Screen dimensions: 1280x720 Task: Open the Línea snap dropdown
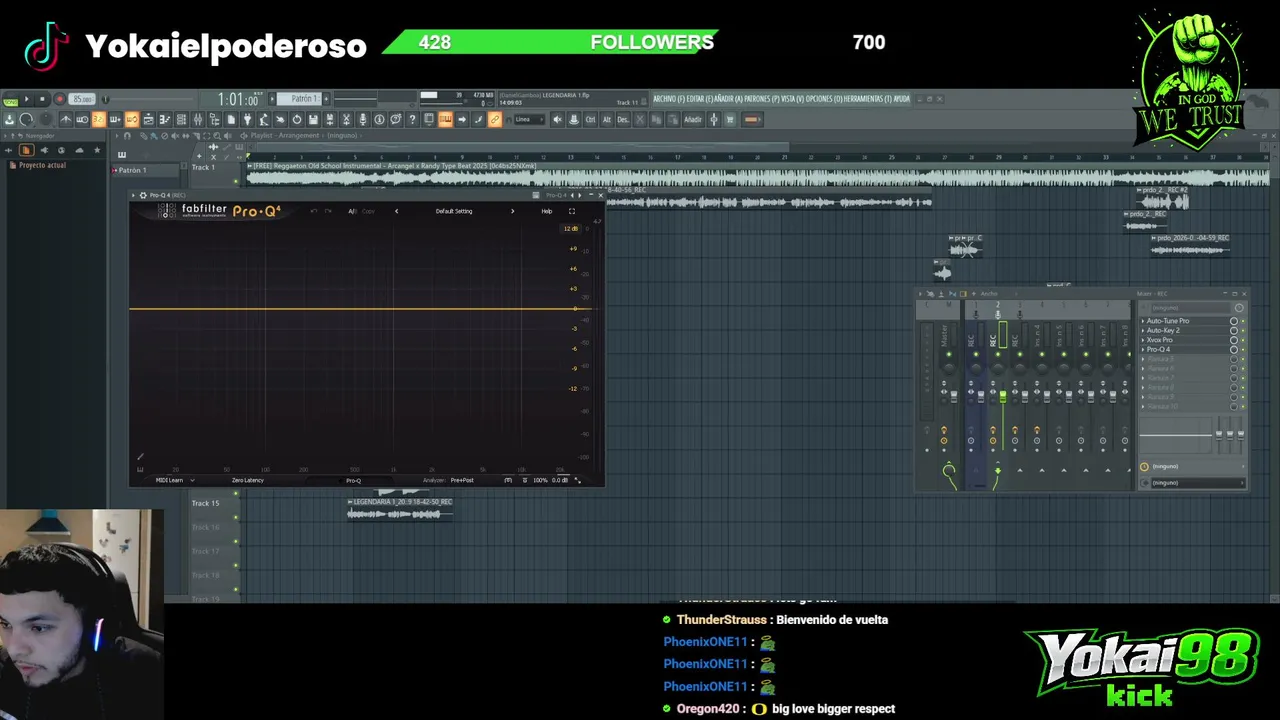point(528,119)
